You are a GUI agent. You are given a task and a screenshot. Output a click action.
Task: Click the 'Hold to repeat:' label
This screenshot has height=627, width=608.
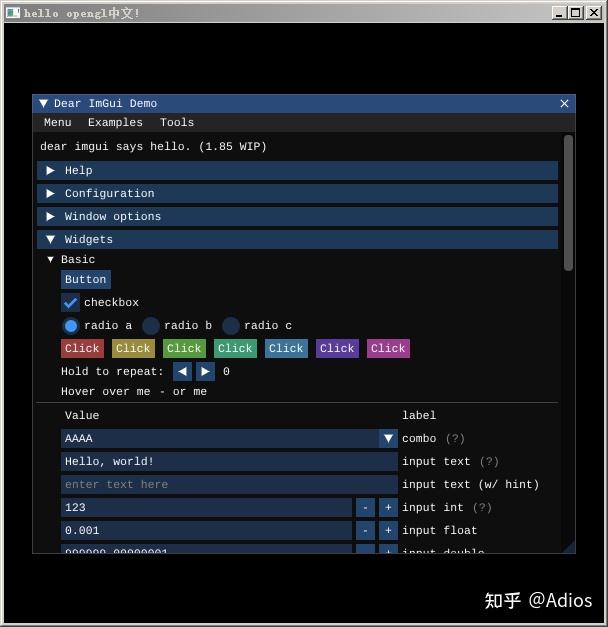point(112,371)
